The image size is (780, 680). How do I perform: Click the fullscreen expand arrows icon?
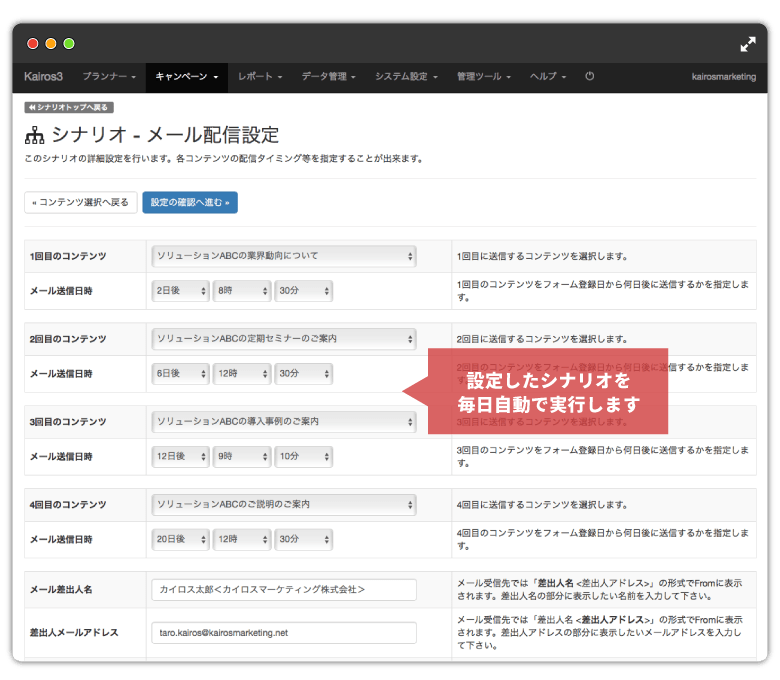pos(748,44)
